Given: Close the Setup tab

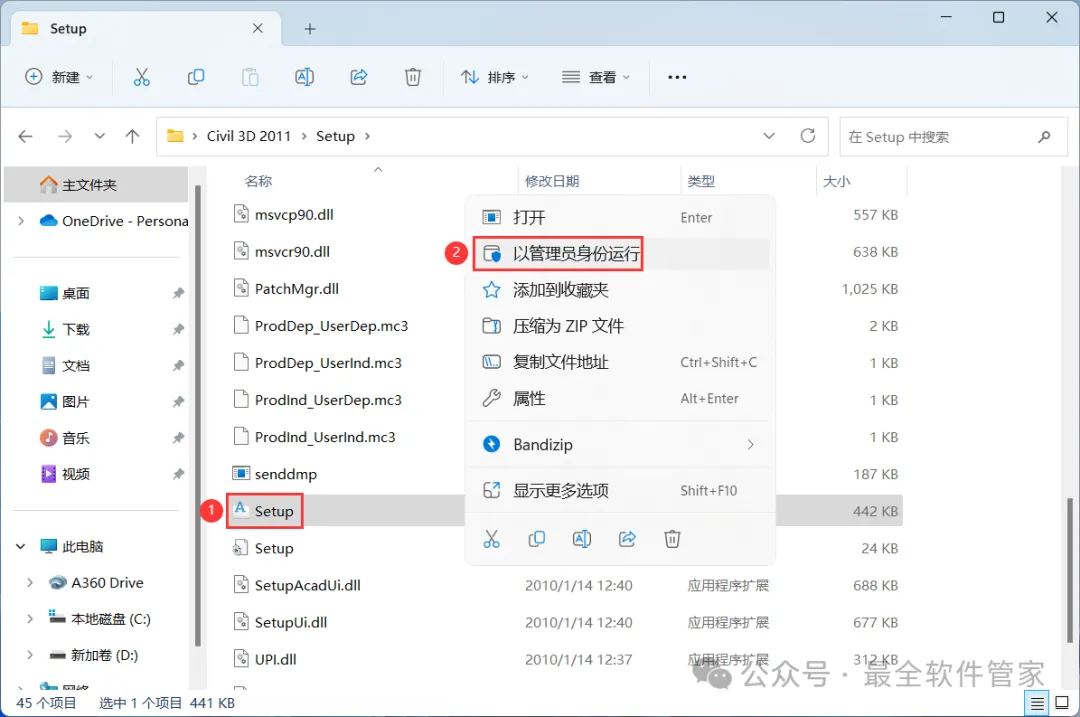Looking at the screenshot, I should [x=258, y=28].
